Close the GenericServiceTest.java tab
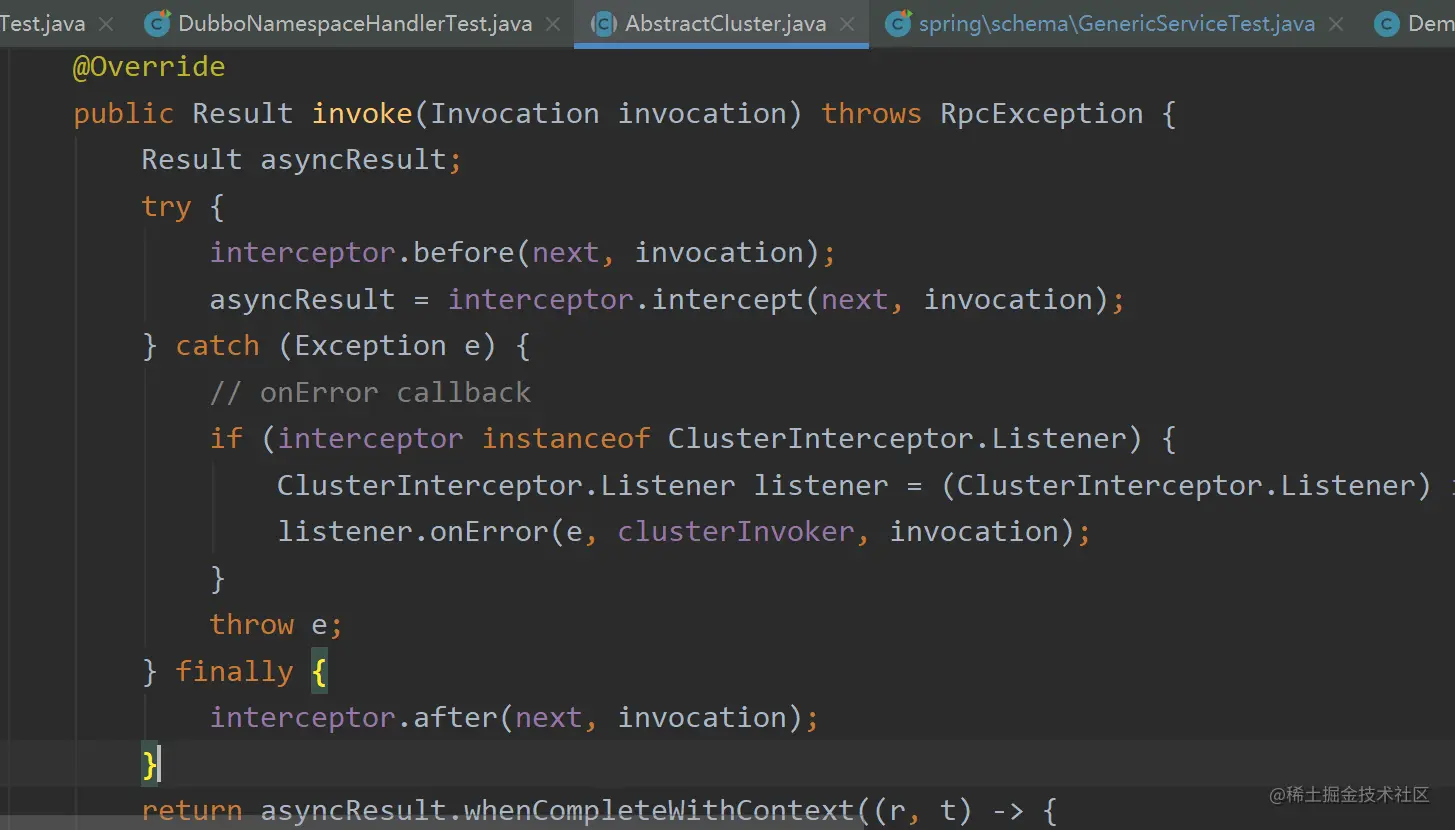This screenshot has width=1455, height=830. pos(1338,23)
